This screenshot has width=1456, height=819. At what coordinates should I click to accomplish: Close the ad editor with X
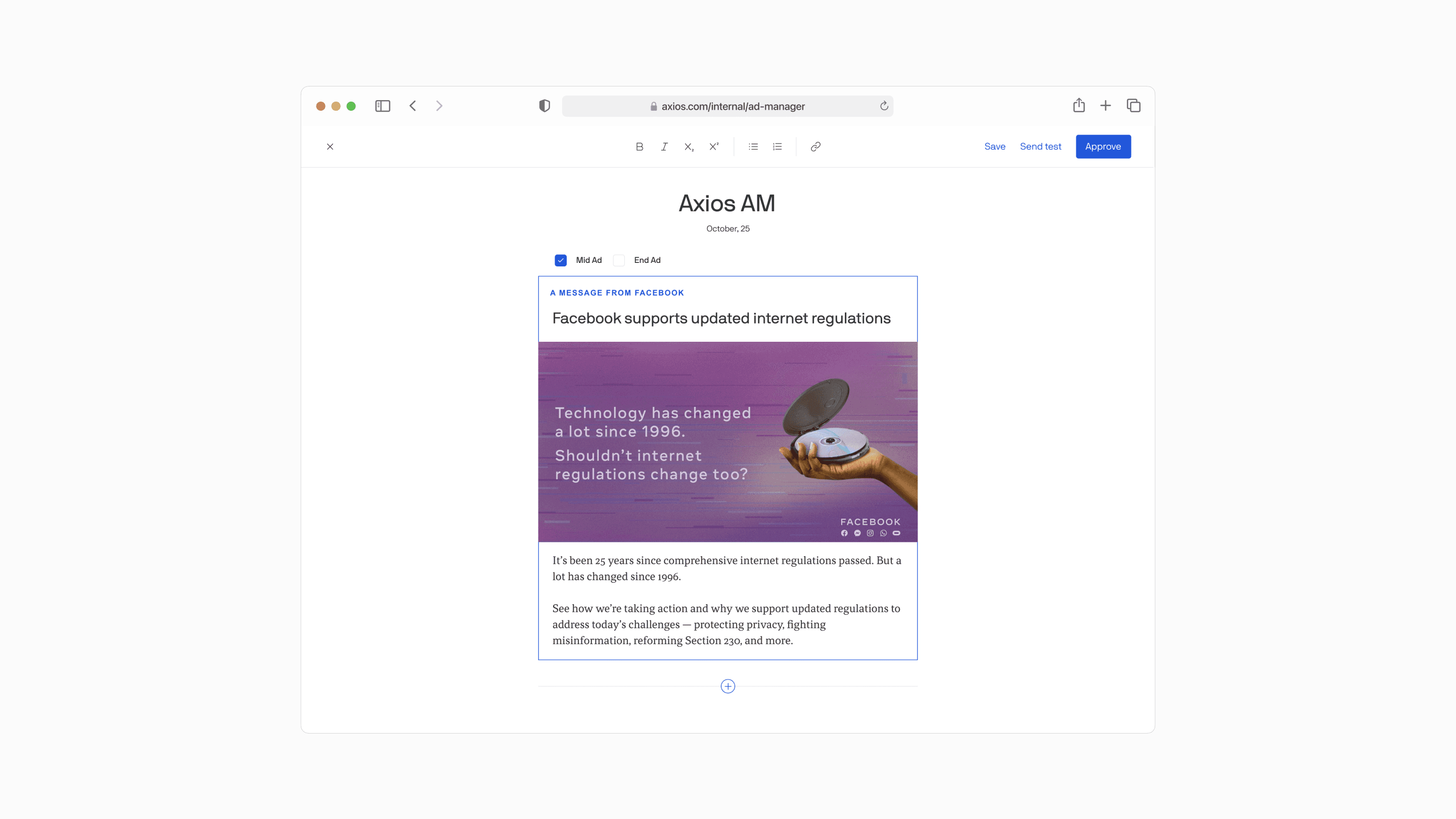(330, 147)
